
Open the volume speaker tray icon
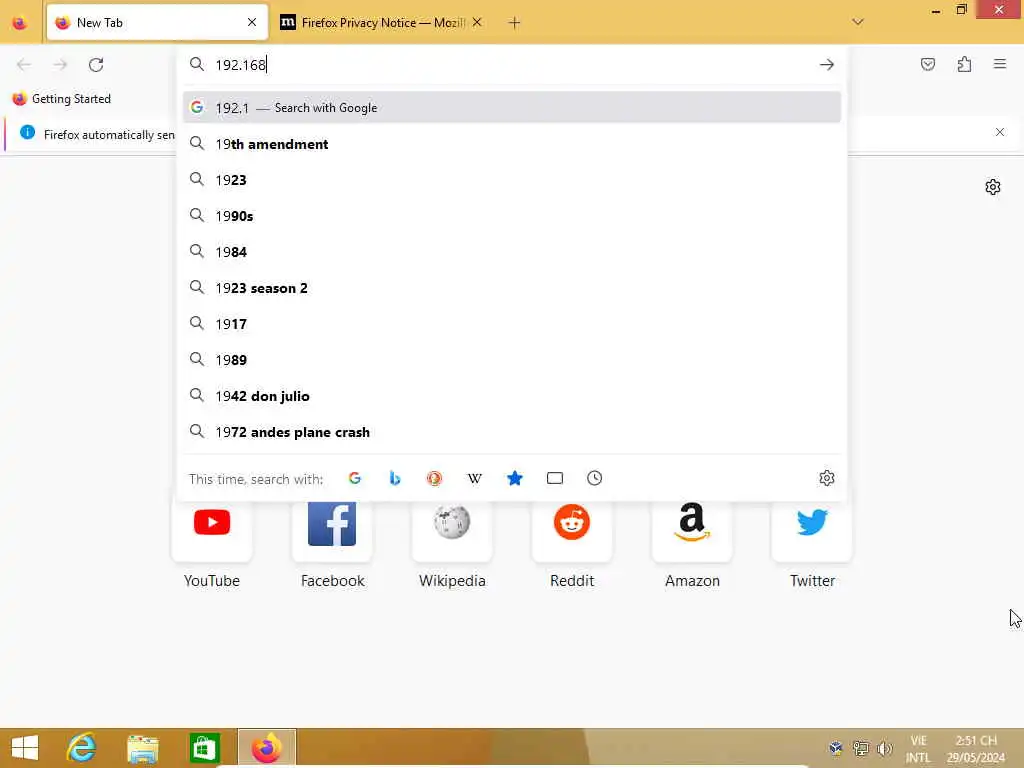point(884,748)
